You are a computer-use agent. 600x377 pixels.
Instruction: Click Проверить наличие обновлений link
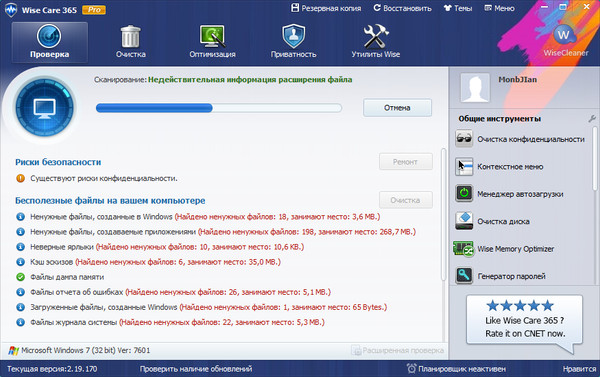tap(196, 369)
